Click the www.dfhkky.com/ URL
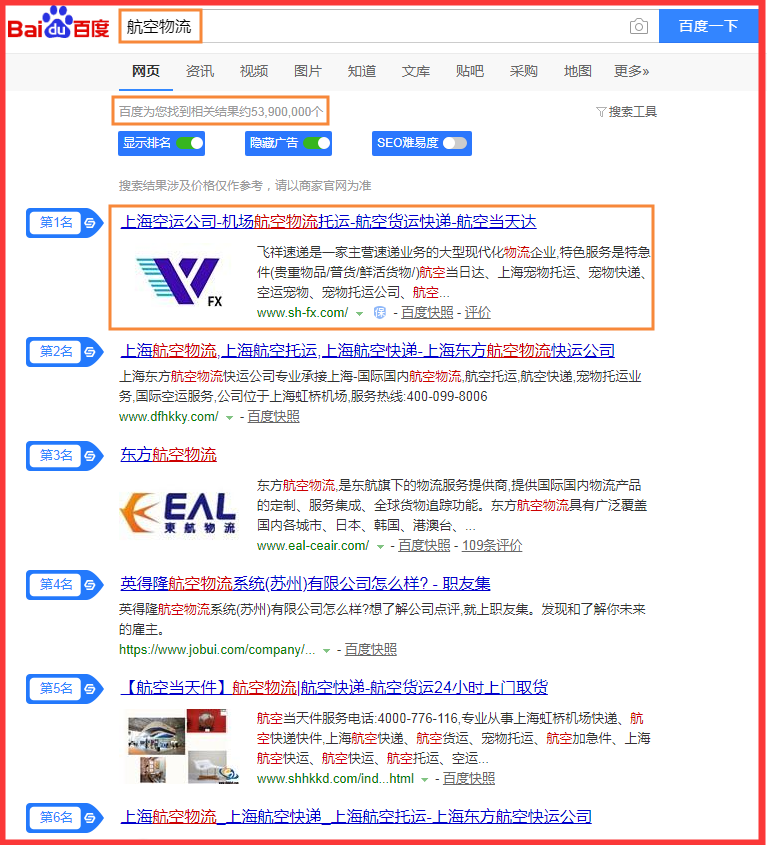Viewport: 767px width, 845px height. coord(169,417)
